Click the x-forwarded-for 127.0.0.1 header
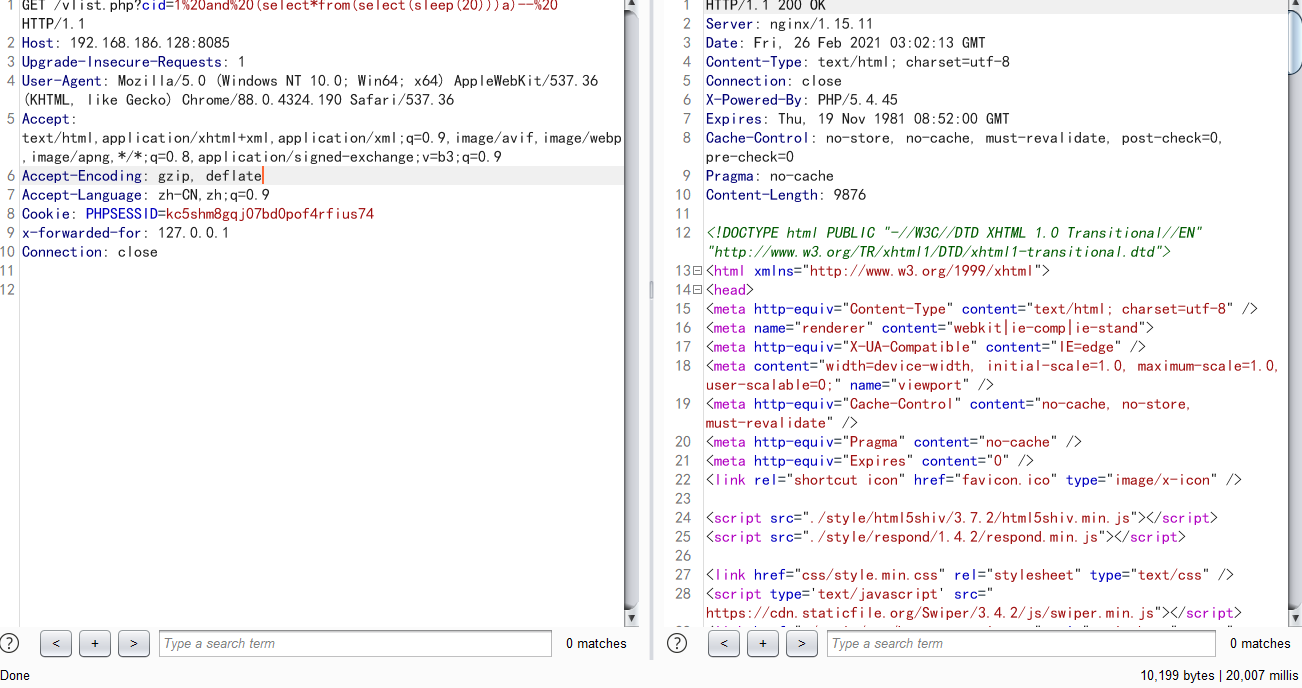The width and height of the screenshot is (1302, 688). click(x=126, y=233)
